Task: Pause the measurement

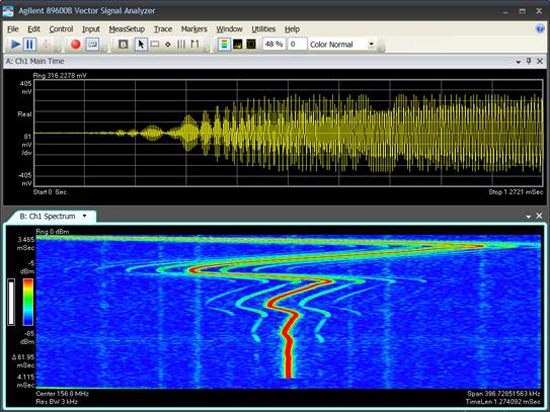Action: (x=29, y=44)
